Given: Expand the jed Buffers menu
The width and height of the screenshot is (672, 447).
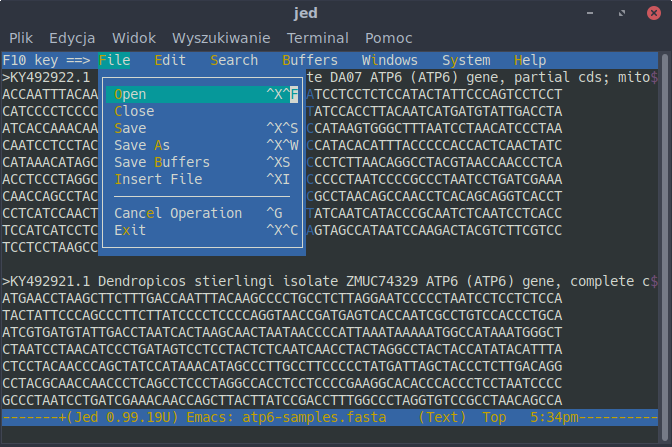Looking at the screenshot, I should (x=310, y=60).
